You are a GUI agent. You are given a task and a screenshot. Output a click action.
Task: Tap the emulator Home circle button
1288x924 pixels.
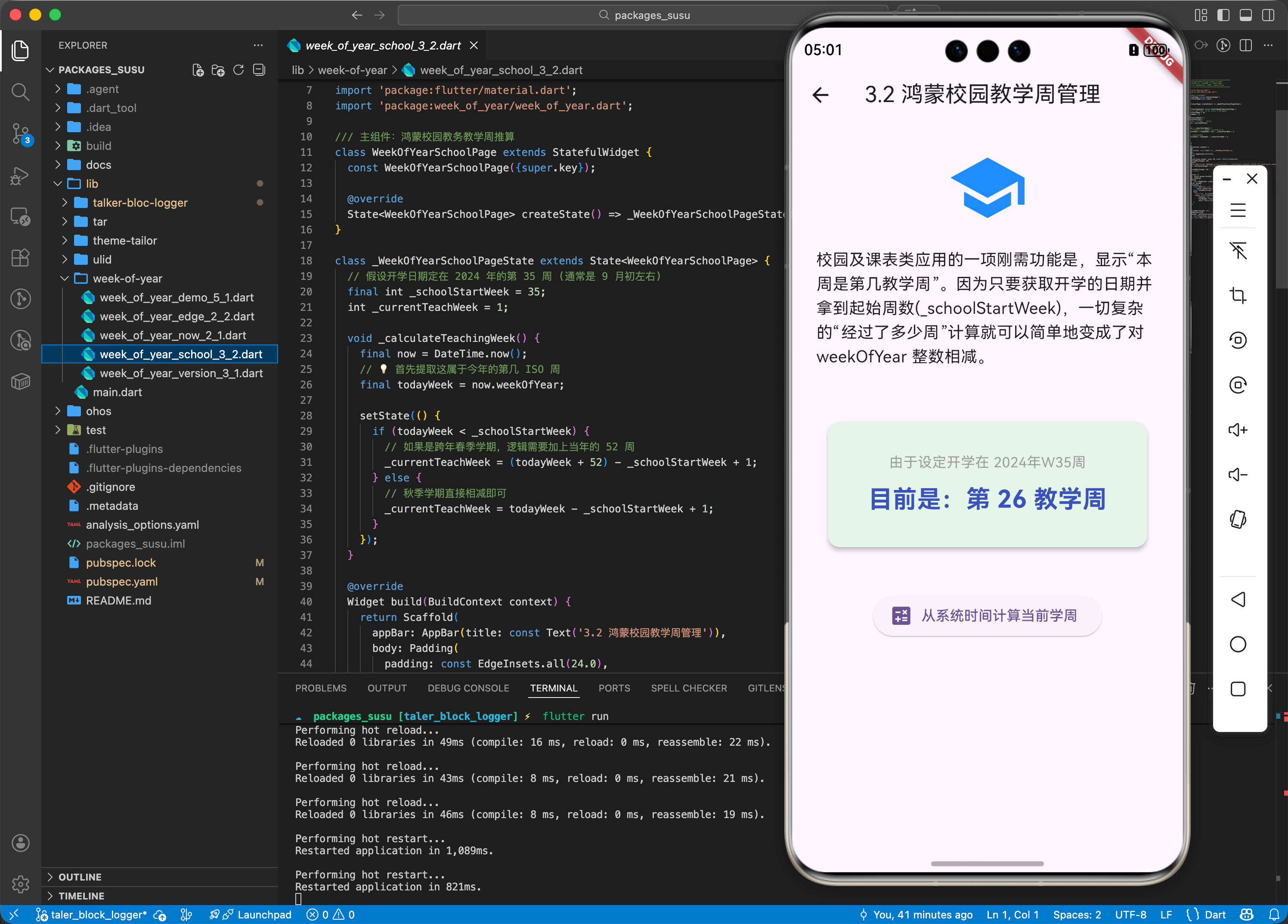(1238, 644)
